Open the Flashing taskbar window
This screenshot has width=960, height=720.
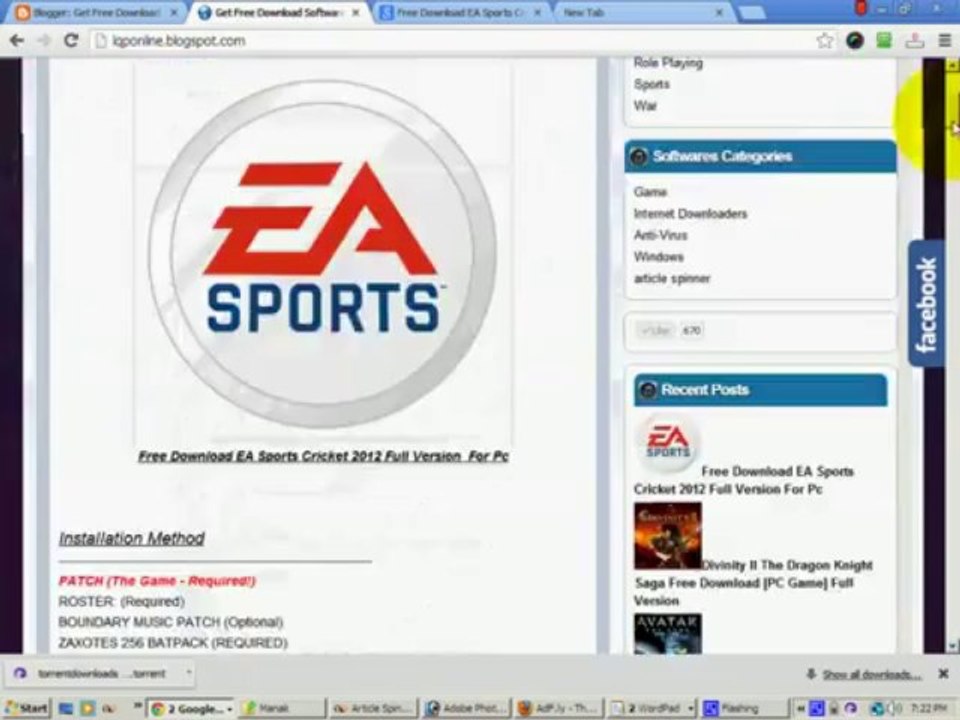click(x=744, y=708)
